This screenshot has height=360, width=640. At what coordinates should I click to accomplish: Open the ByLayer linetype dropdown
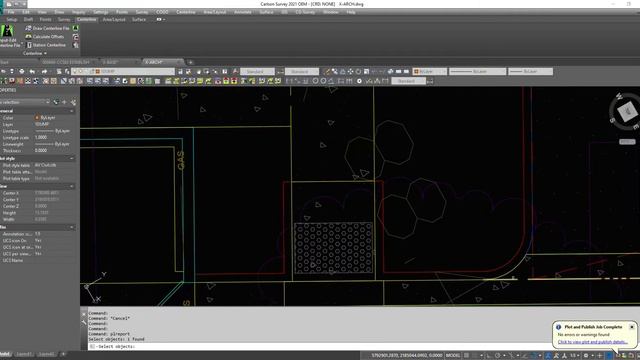click(478, 71)
